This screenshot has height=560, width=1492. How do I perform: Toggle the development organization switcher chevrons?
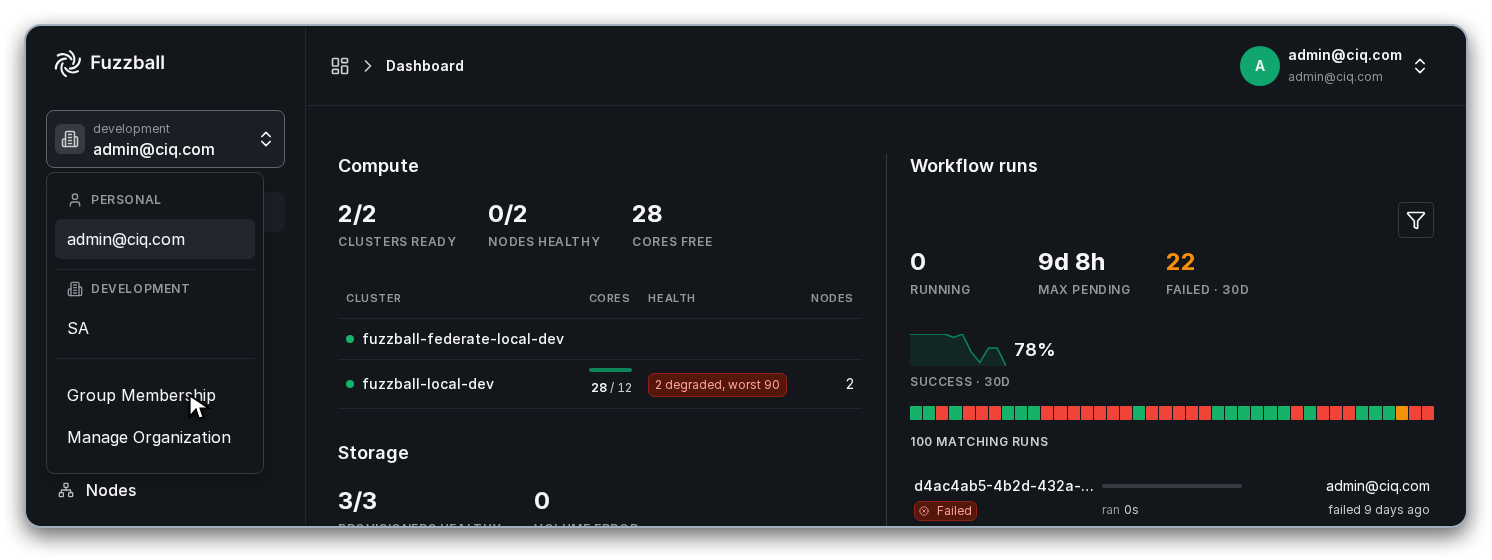[x=266, y=139]
